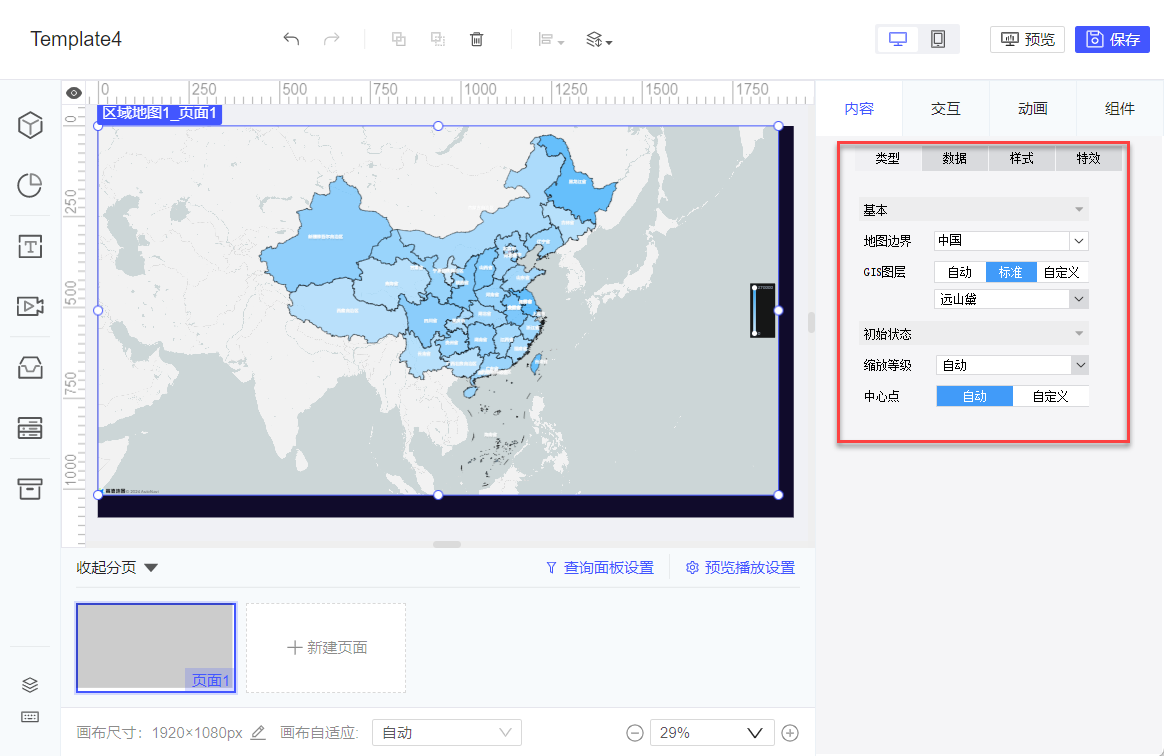Open the 缩放等级 dropdown
This screenshot has height=756, width=1164.
pyautogui.click(x=1012, y=365)
